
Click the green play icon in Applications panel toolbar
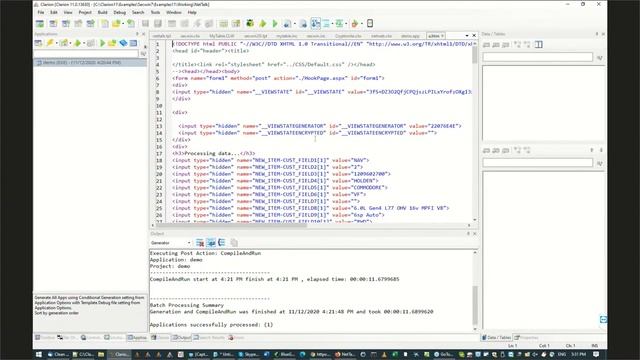[102, 43]
